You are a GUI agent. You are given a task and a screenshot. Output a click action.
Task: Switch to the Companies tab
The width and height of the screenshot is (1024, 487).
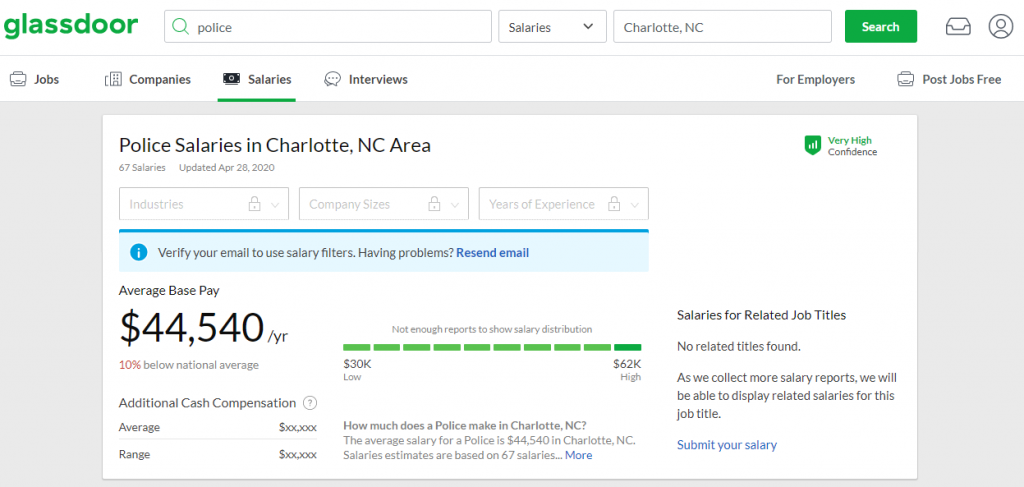tap(148, 79)
